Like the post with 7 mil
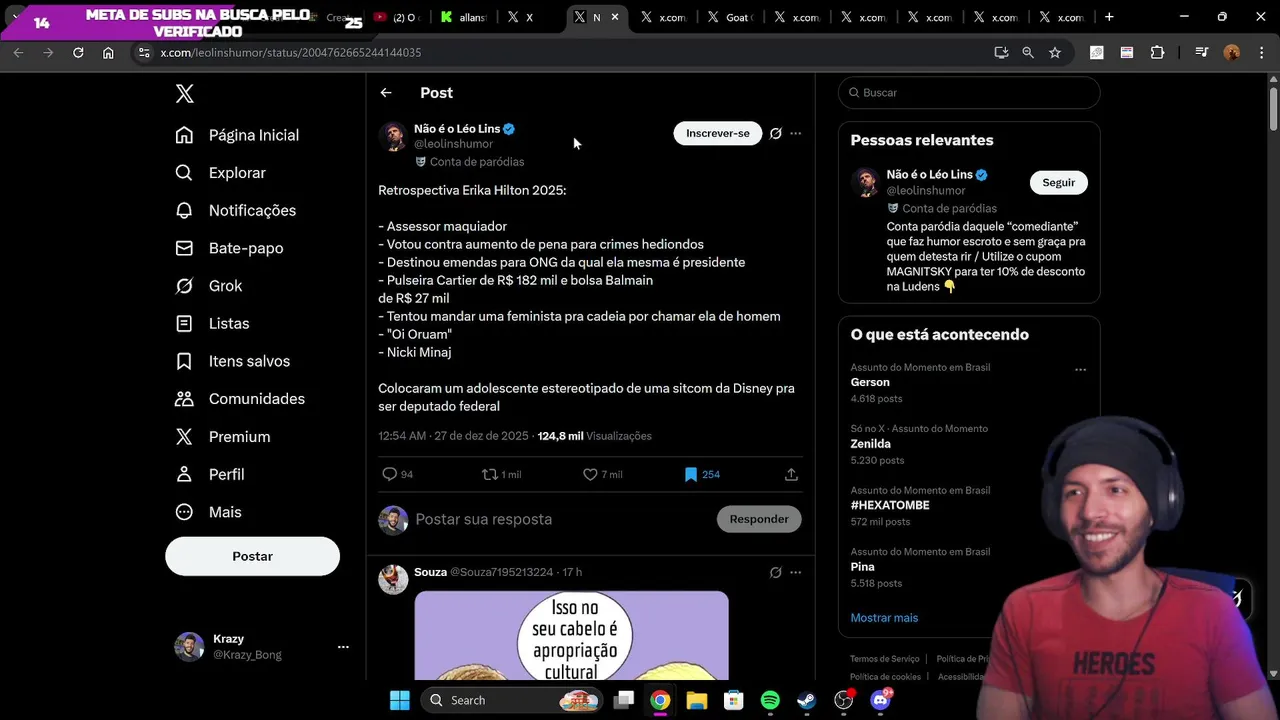1280x720 pixels. coord(590,474)
